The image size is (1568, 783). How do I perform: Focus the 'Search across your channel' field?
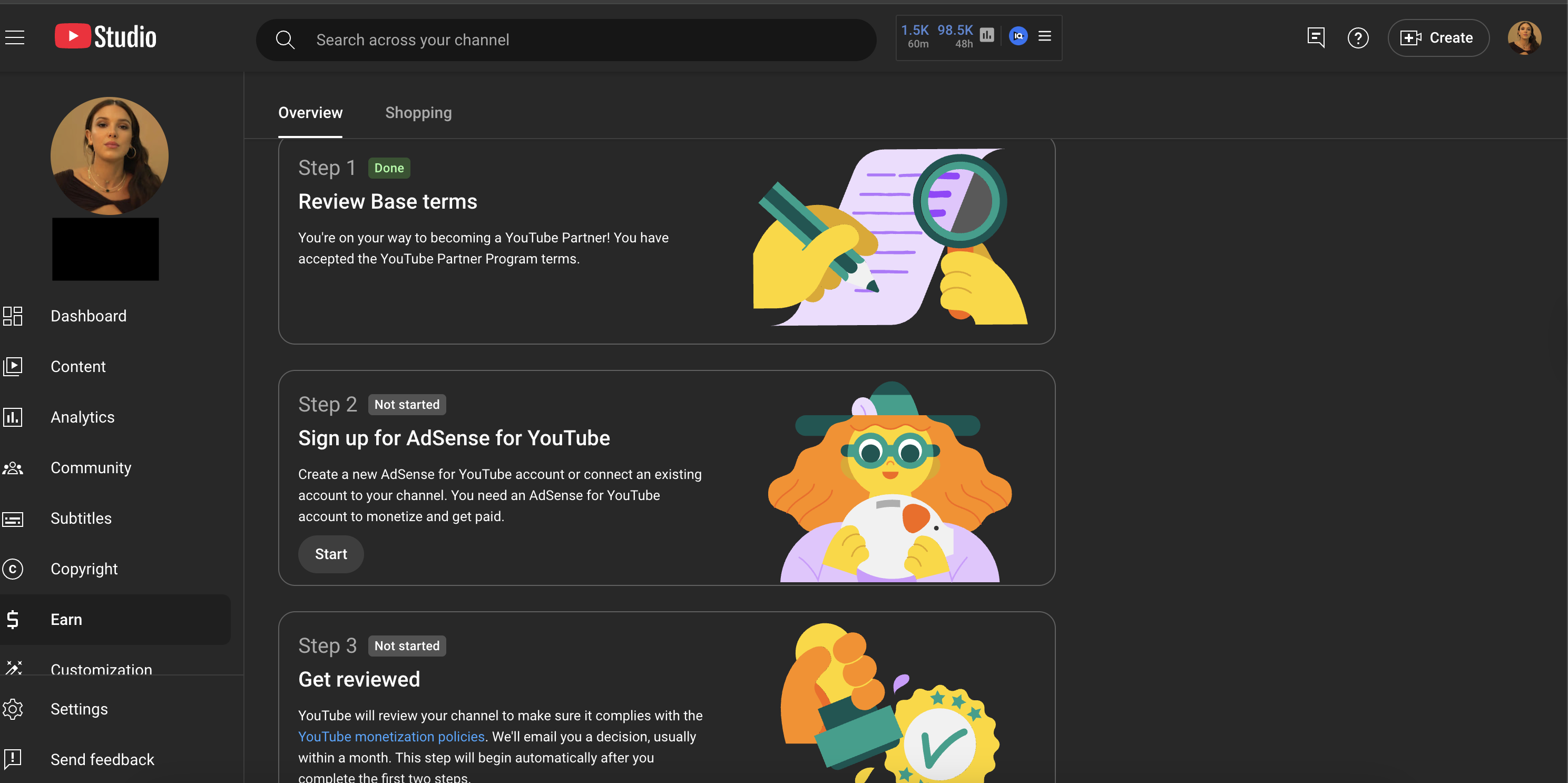(x=566, y=40)
